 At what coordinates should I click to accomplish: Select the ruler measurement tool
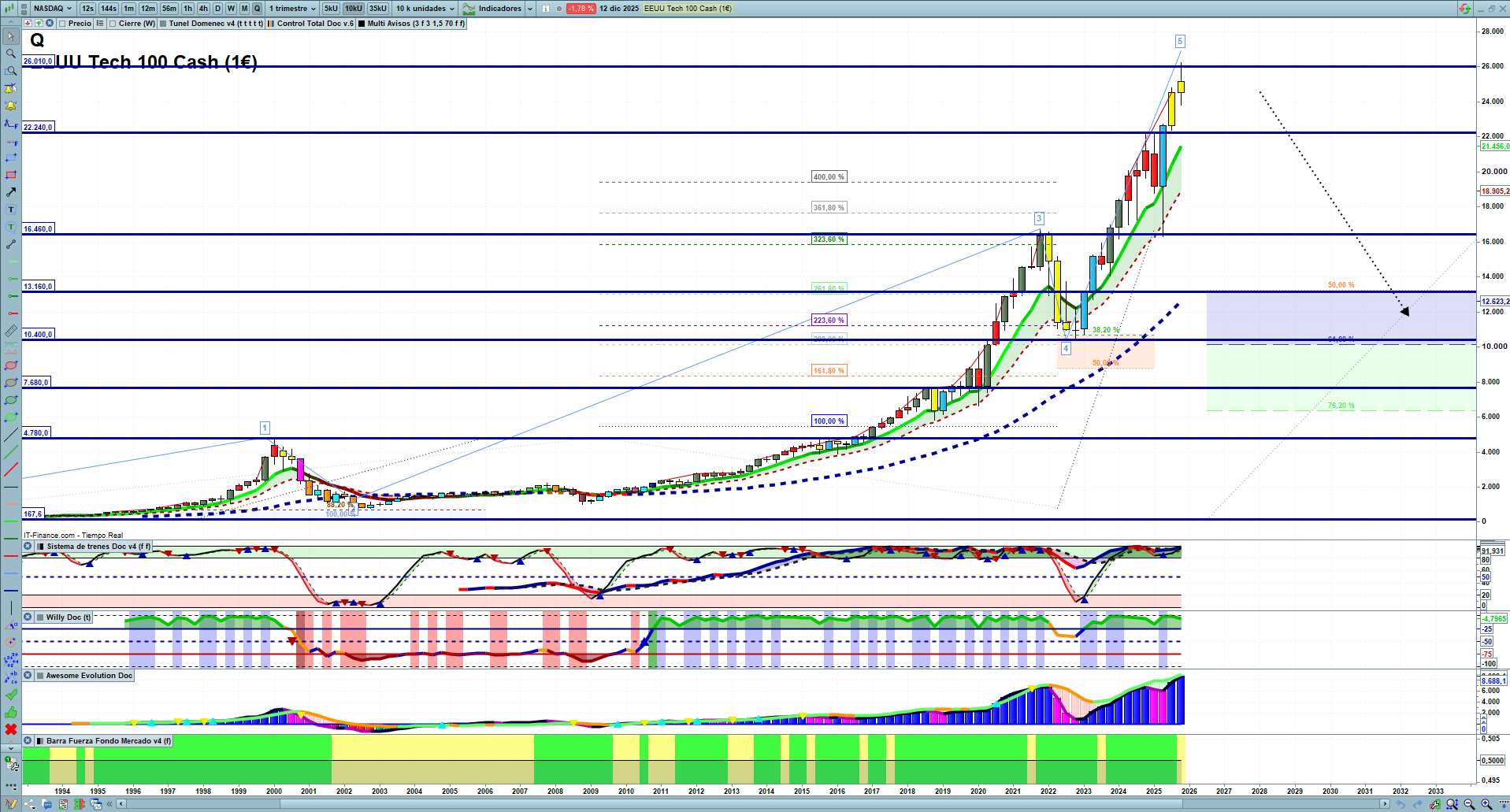[x=11, y=331]
